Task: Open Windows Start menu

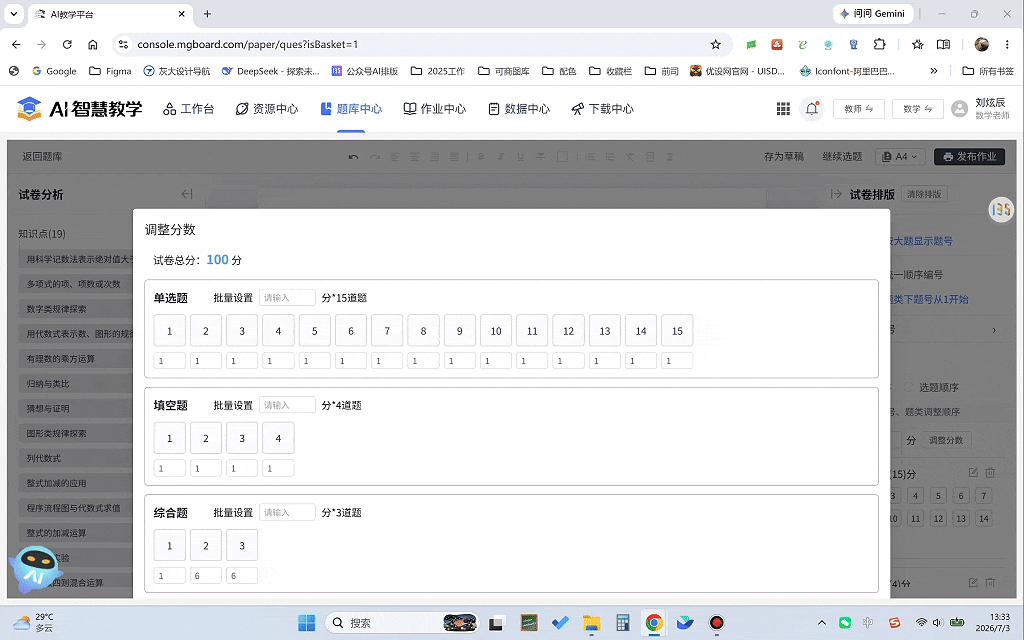Action: (306, 623)
